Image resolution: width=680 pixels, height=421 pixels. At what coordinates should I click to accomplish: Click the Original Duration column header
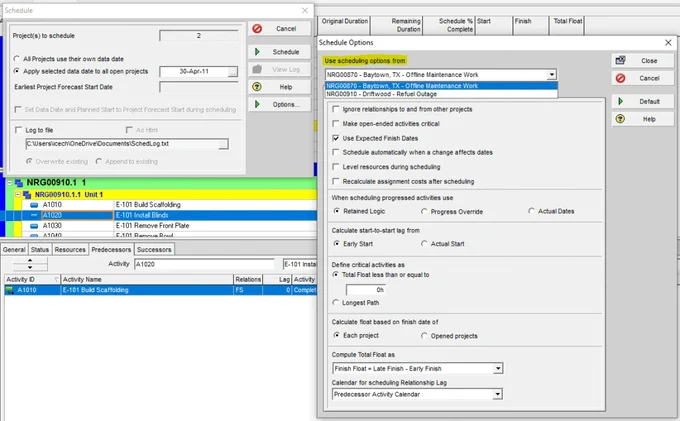(344, 25)
